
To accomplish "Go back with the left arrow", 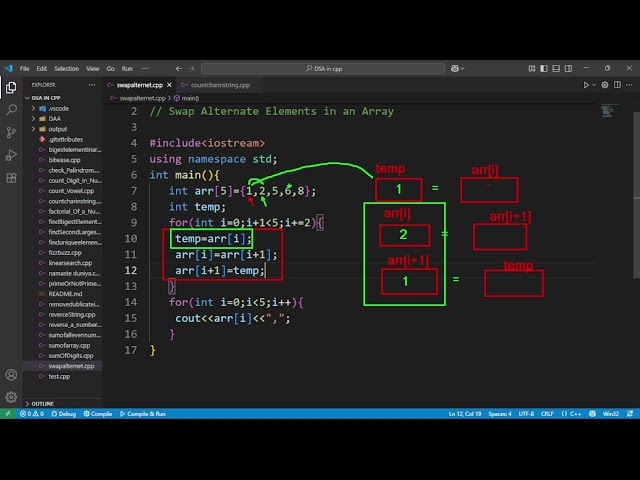I will click(x=179, y=69).
